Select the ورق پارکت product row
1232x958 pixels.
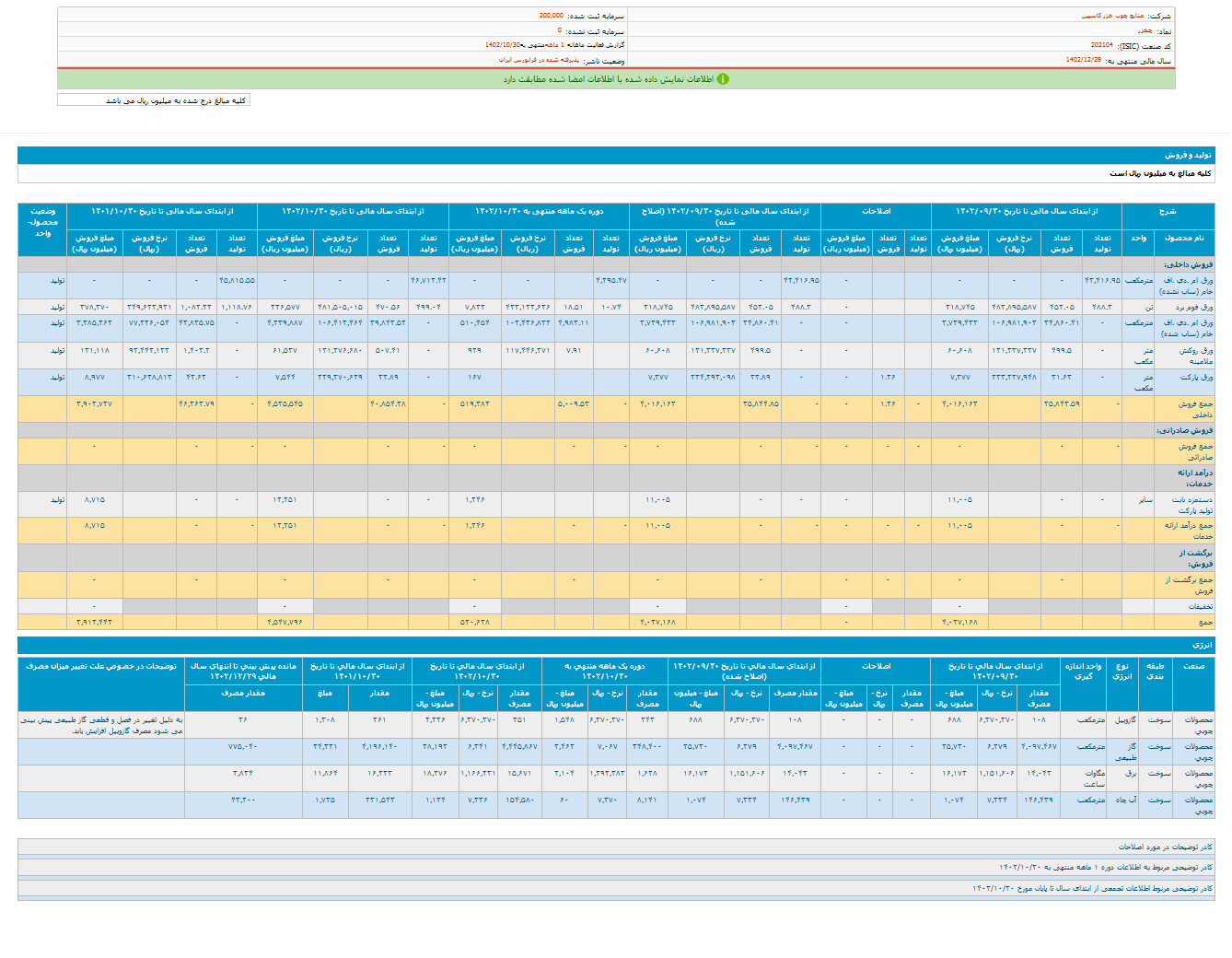pos(1195,378)
